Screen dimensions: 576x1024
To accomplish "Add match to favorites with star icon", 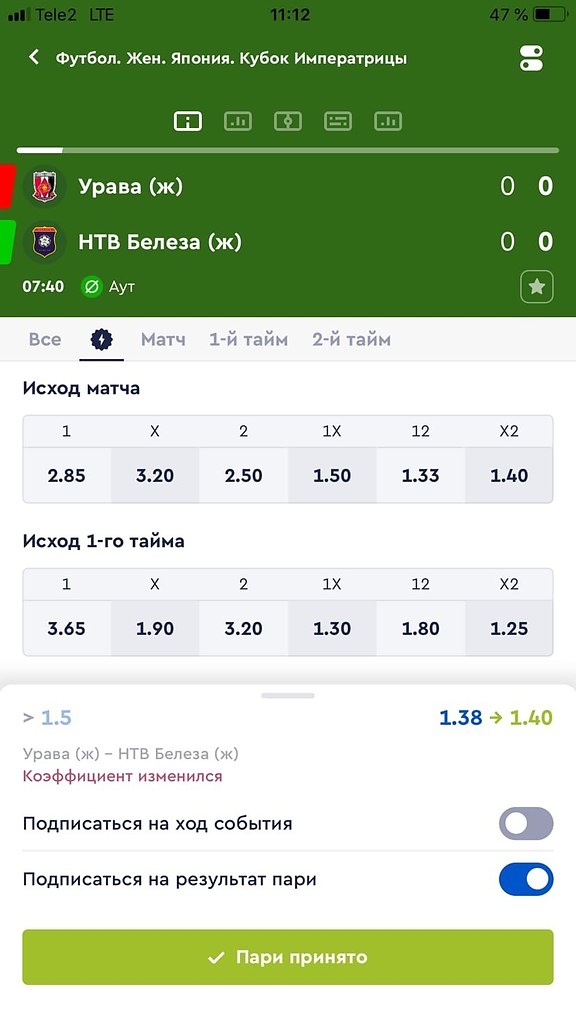I will [x=537, y=287].
